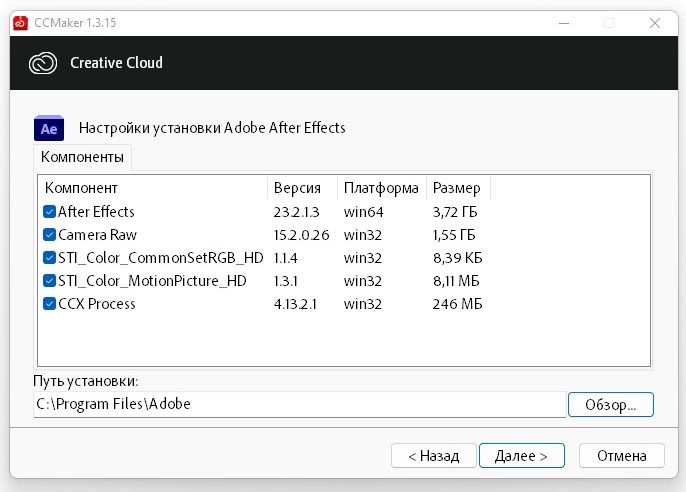Select the CCX Process row name
The image size is (686, 492).
click(97, 304)
